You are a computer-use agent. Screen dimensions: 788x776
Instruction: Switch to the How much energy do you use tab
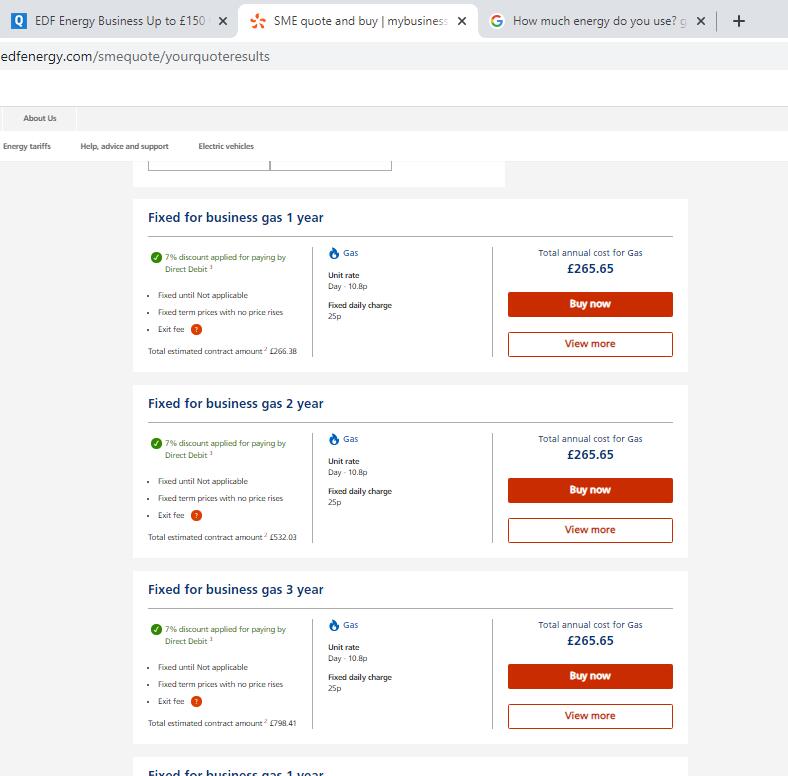[x=597, y=21]
